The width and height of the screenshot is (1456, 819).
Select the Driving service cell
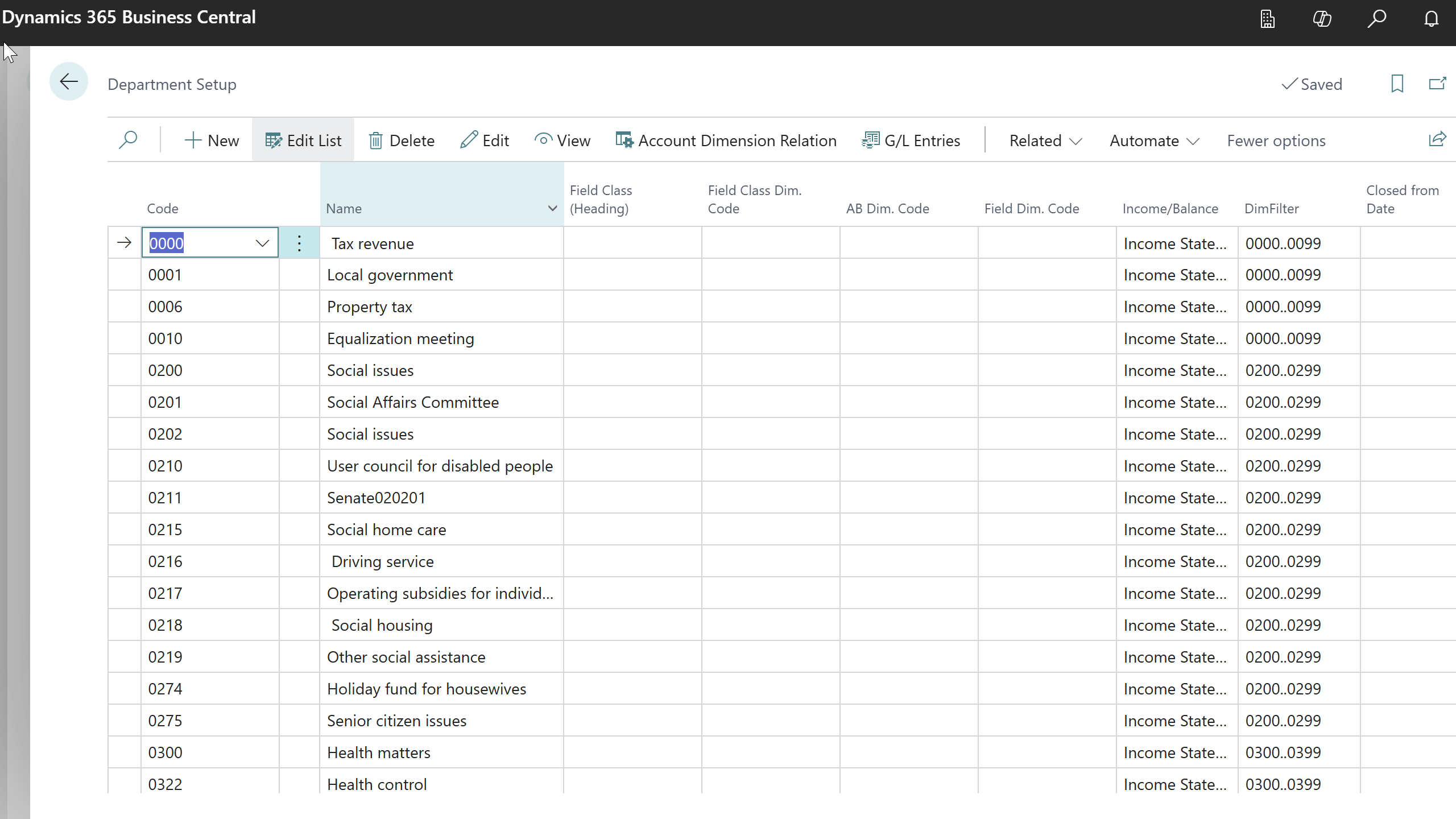(442, 562)
